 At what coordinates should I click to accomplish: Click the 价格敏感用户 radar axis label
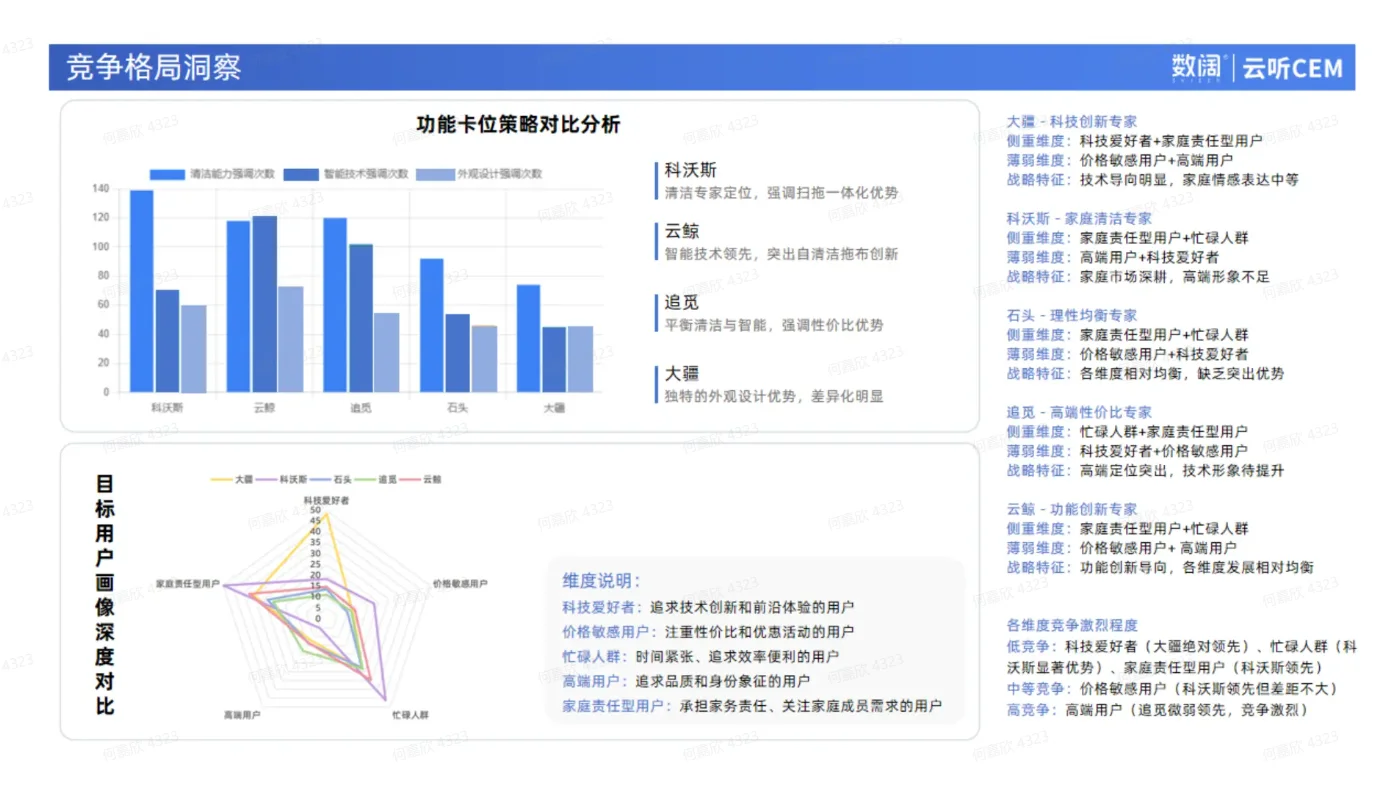pos(460,582)
